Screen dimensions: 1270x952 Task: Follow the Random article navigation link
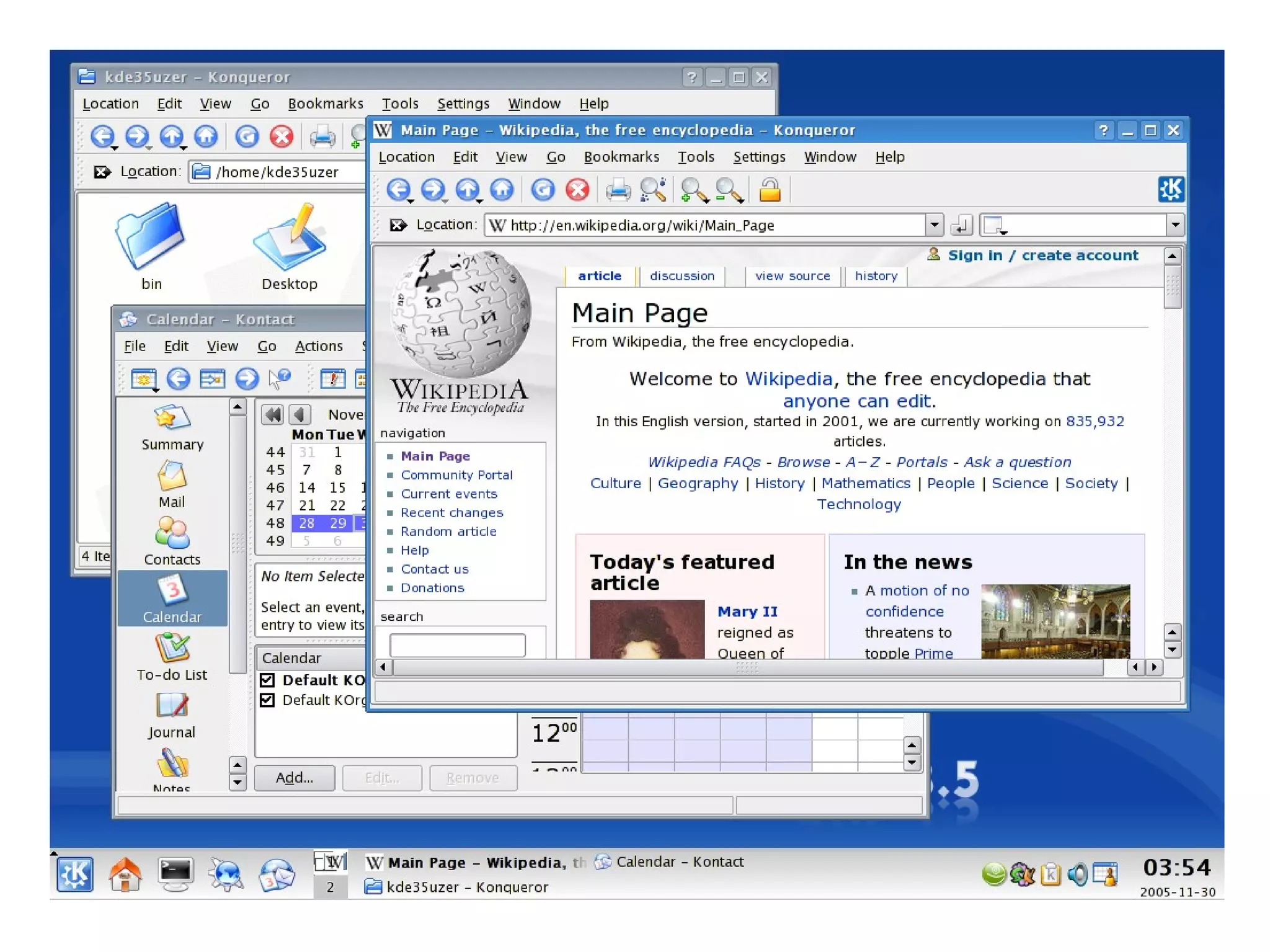[x=448, y=532]
